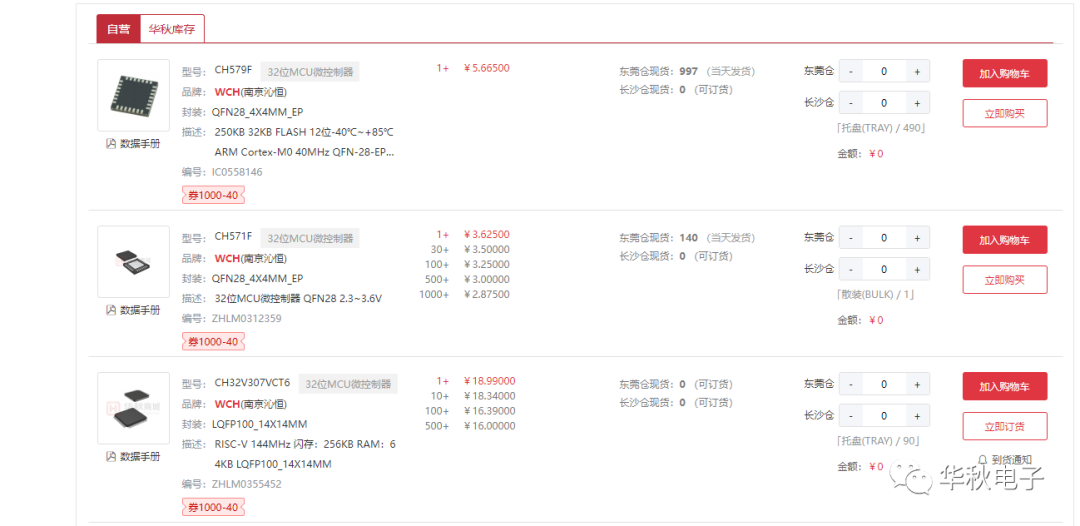Screen dimensions: 1080x526
Task: Increase 长沙仓 quantity for CH32V307VCT6
Action: [x=917, y=416]
